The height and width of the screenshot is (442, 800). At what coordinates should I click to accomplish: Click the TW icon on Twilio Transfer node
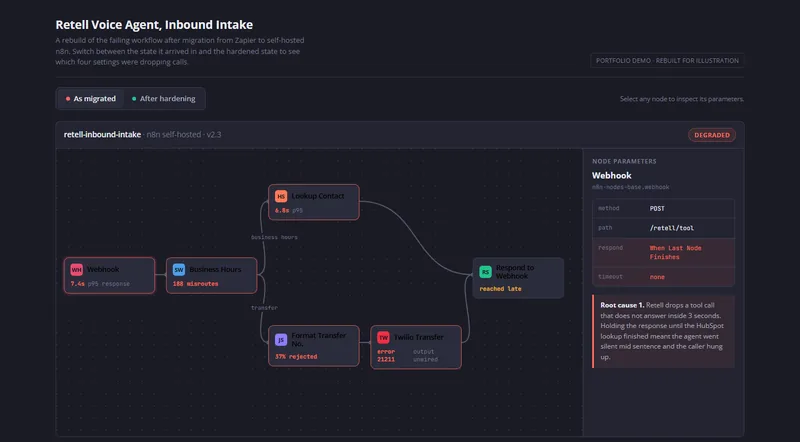coord(383,337)
